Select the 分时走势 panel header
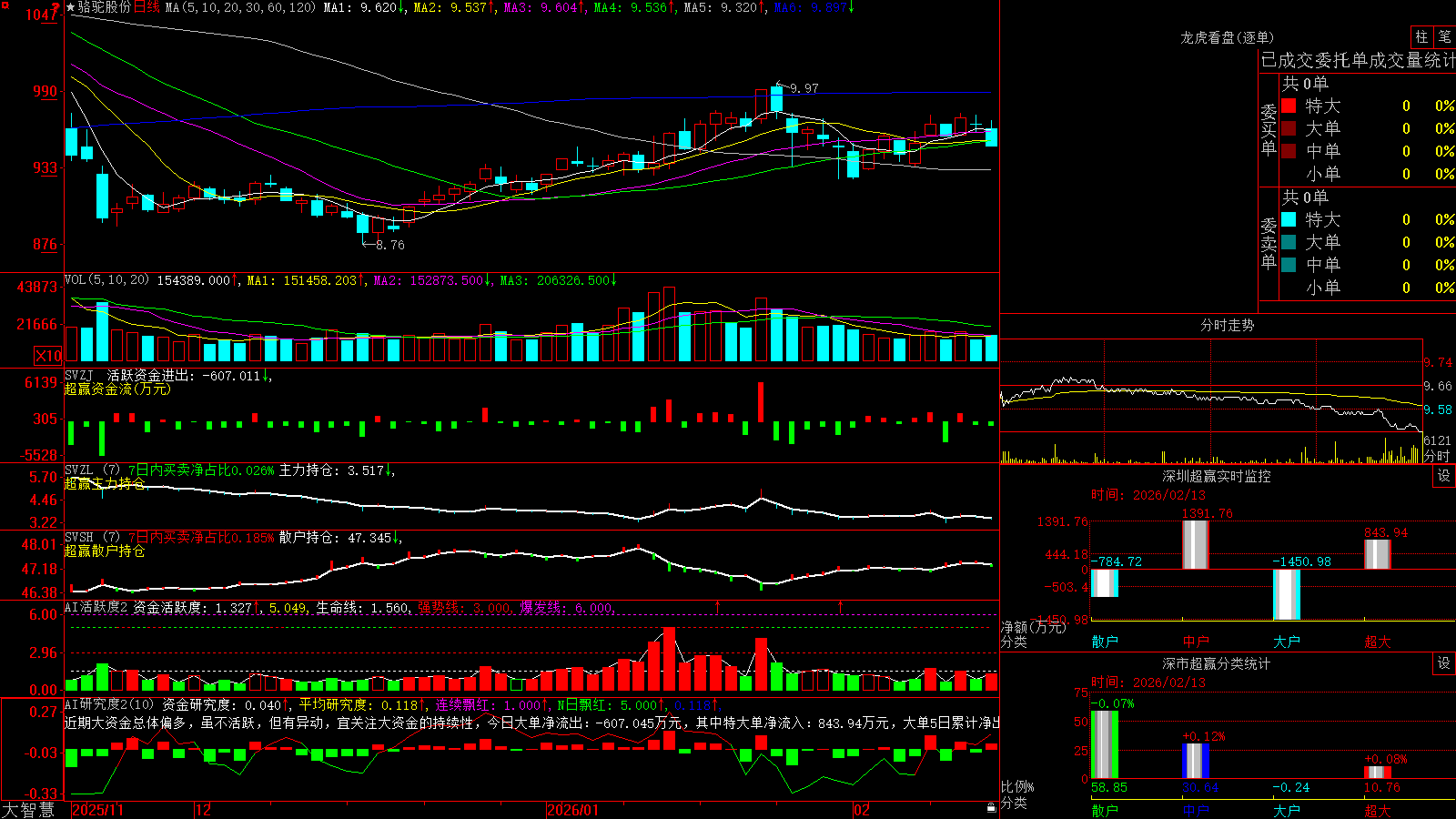Viewport: 1456px width, 819px height. (1227, 325)
